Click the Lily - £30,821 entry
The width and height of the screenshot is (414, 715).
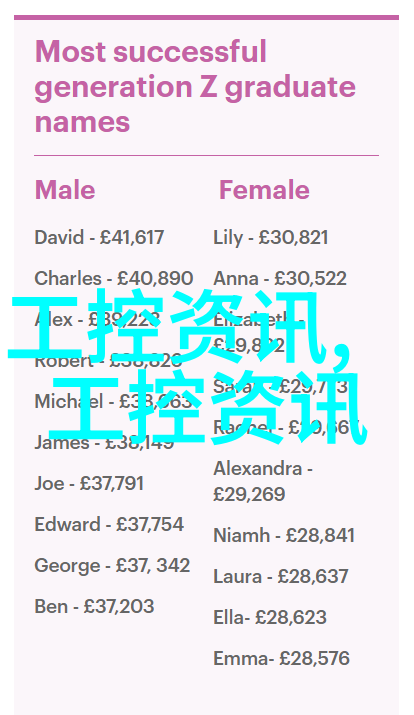271,238
